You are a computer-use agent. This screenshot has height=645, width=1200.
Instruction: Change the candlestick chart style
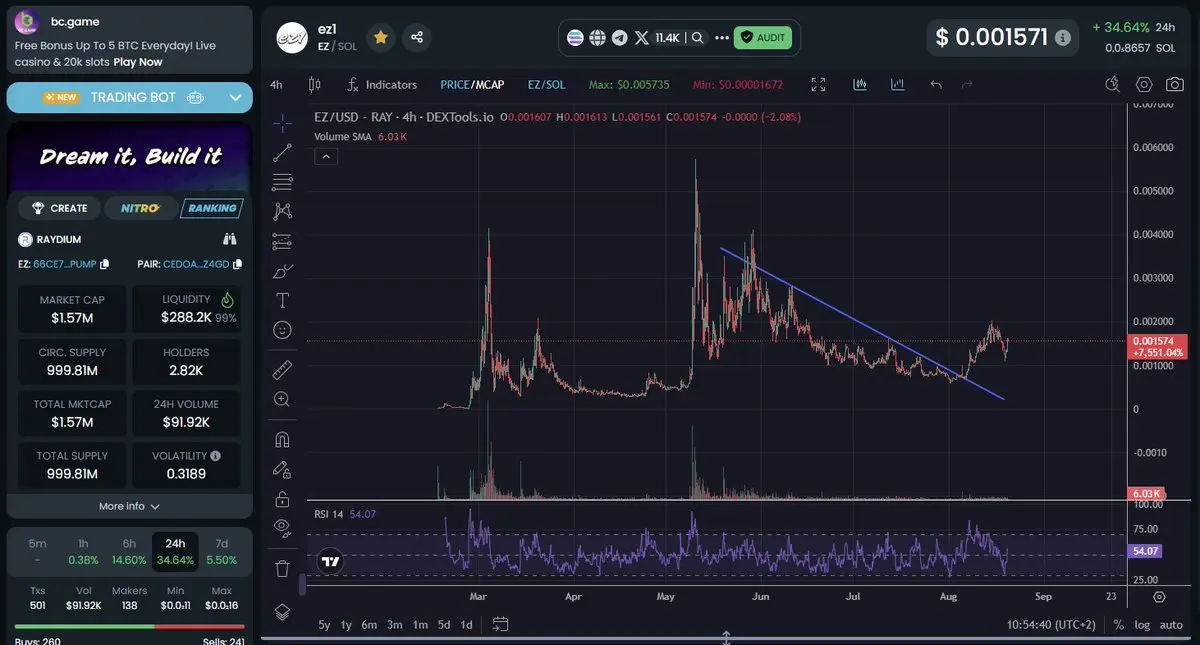click(x=315, y=85)
